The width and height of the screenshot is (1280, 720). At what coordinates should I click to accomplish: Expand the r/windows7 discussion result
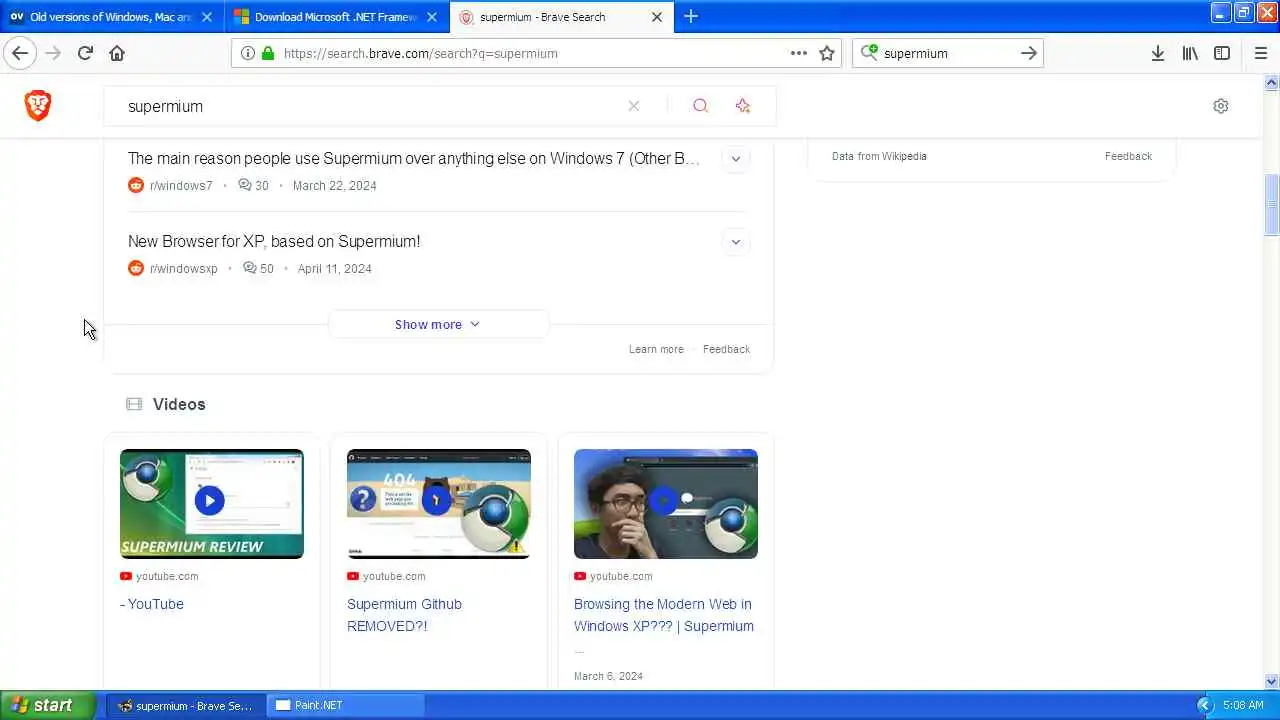[735, 158]
